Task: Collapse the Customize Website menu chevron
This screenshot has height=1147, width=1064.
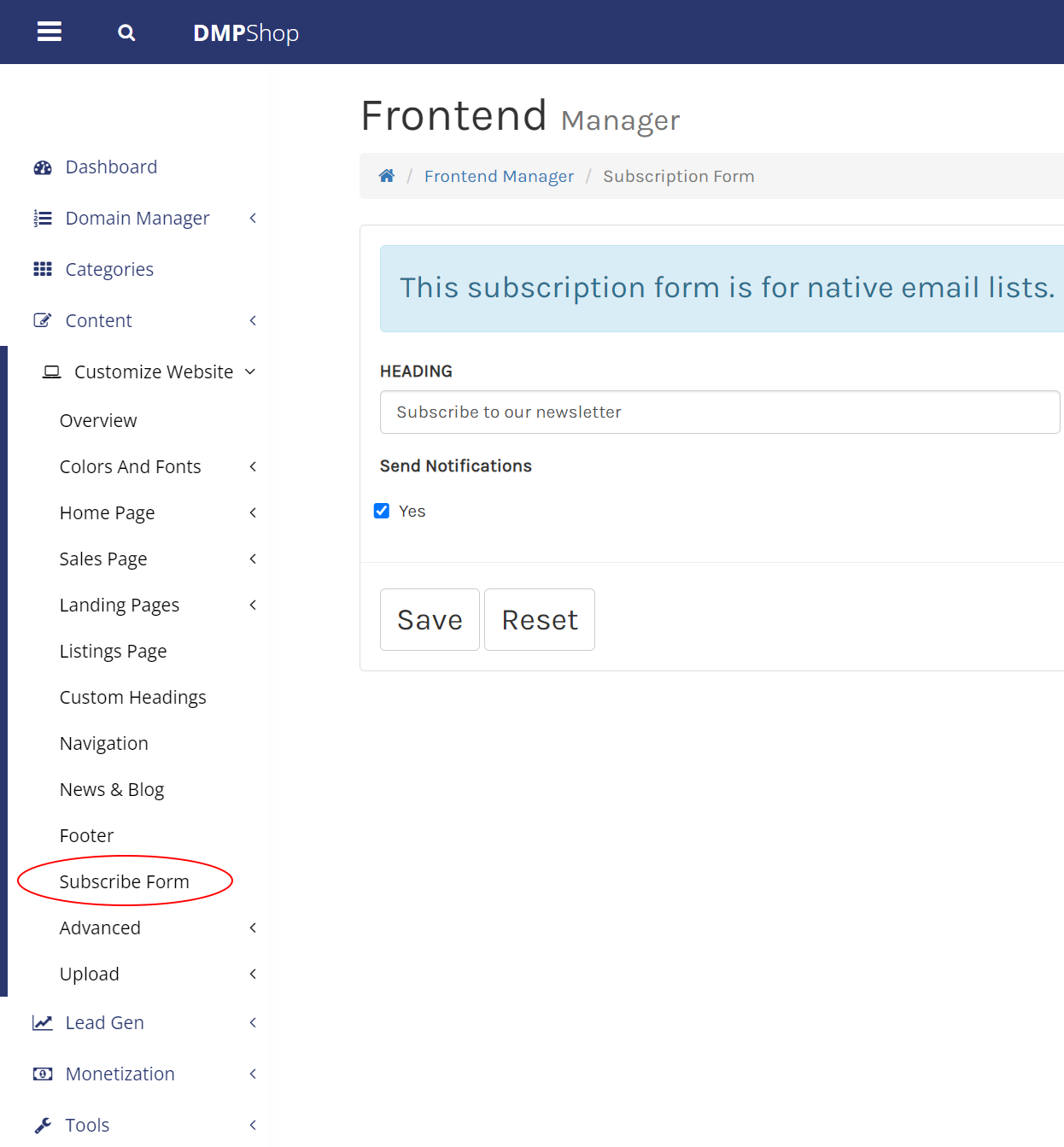Action: (250, 372)
